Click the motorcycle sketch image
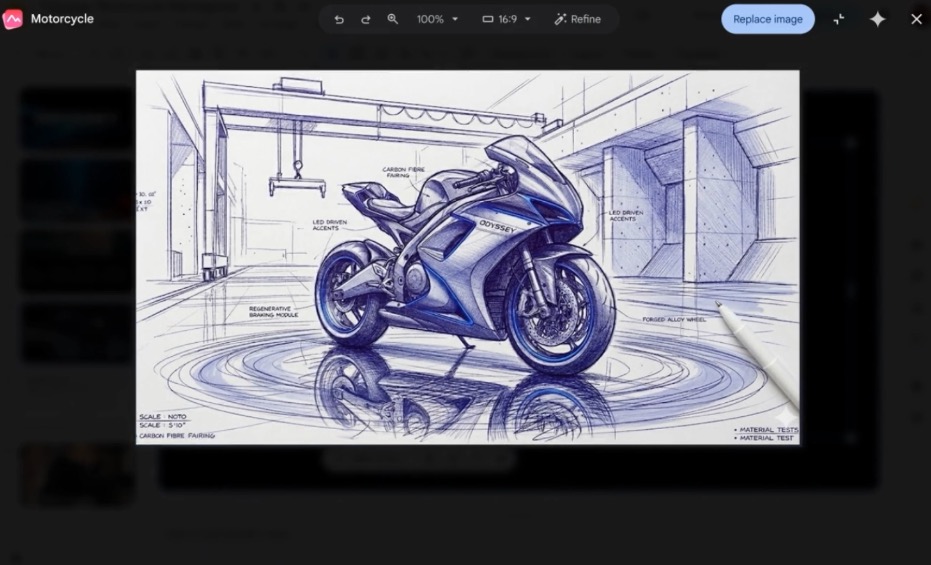 pos(467,257)
